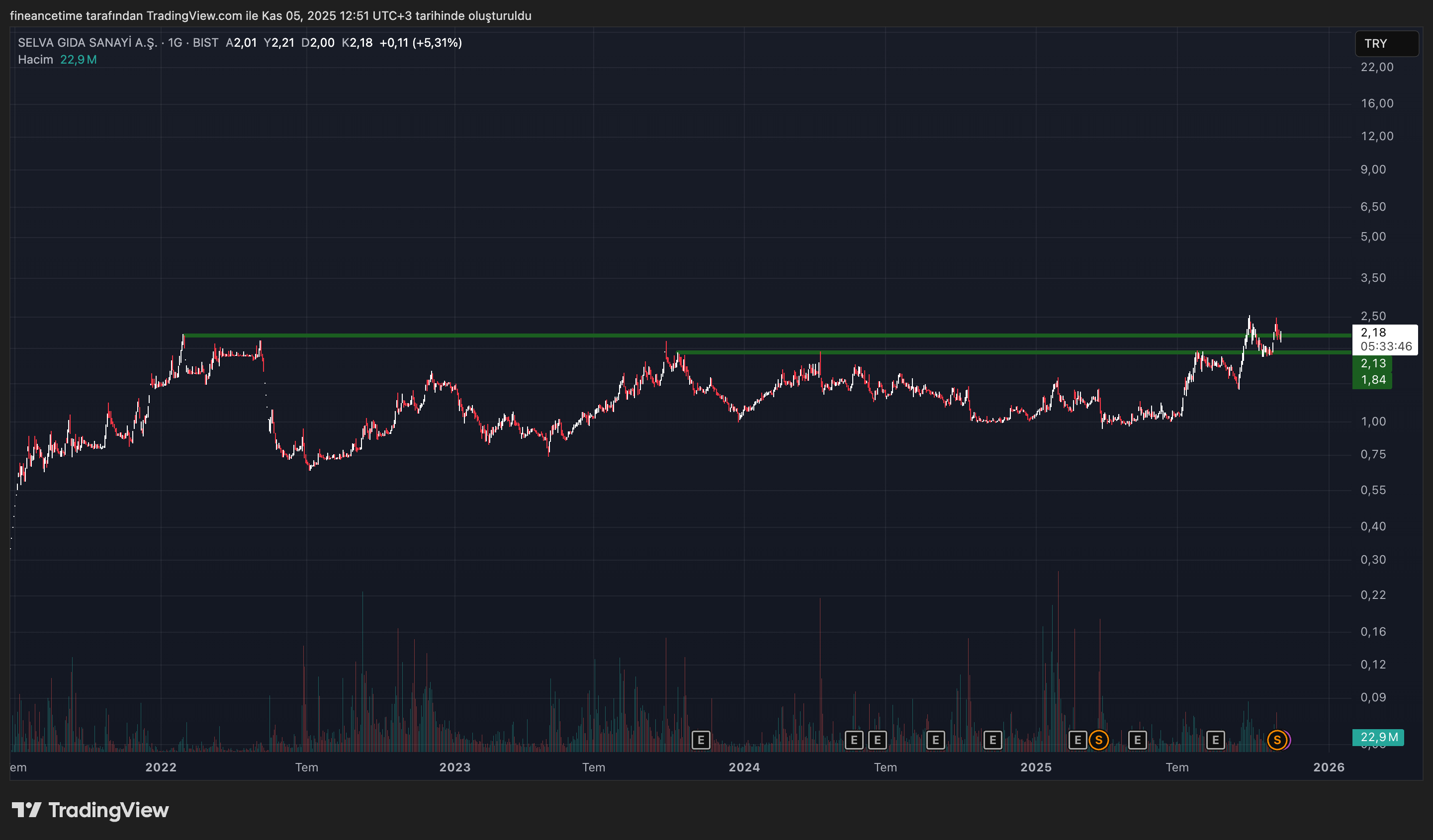The width and height of the screenshot is (1433, 840).
Task: Click the green 1,84 price level label
Action: coord(1373,380)
